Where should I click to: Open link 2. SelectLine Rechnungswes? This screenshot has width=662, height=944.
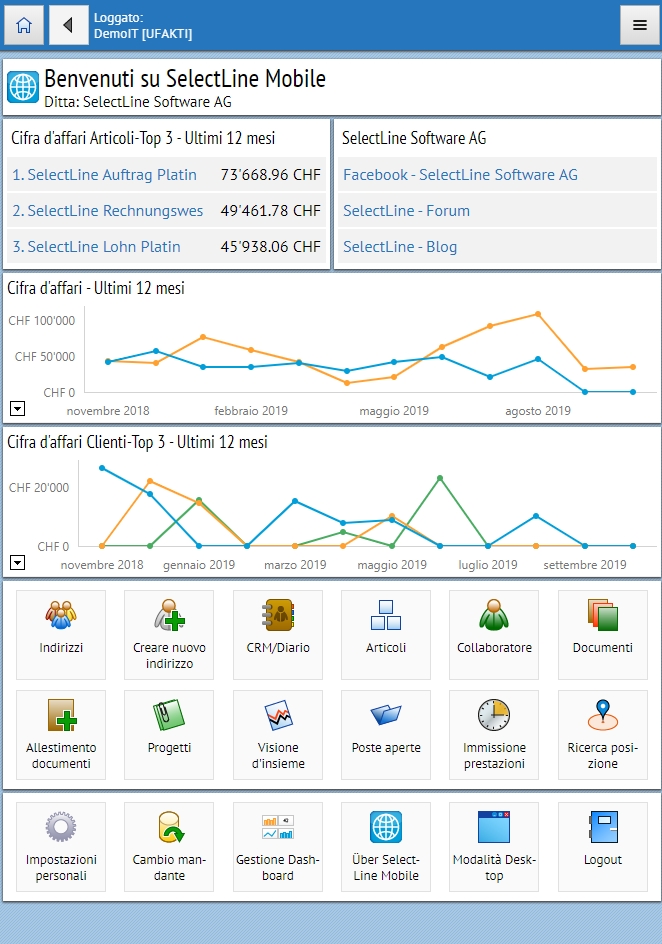[108, 211]
